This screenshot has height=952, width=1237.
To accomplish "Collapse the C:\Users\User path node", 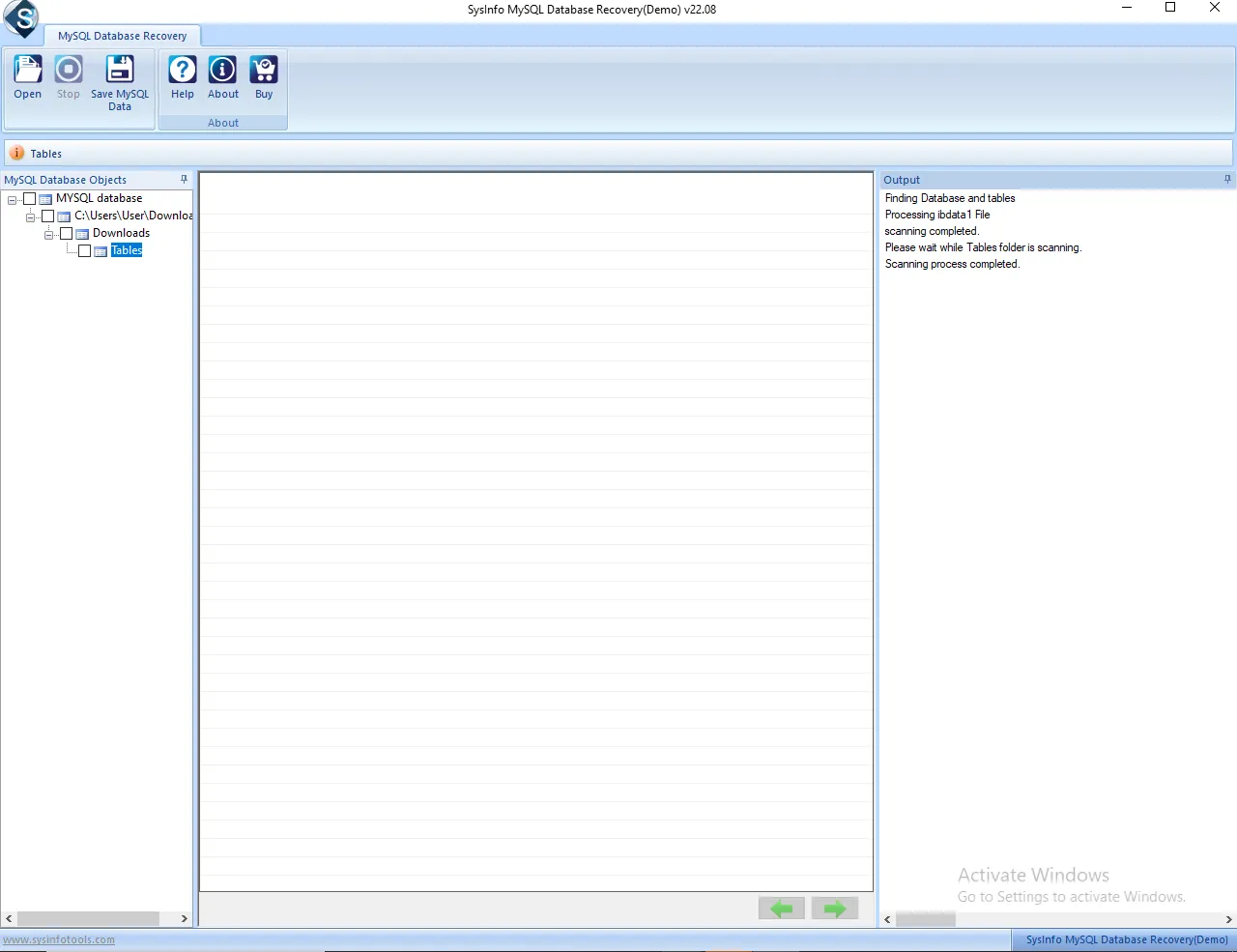I will pyautogui.click(x=30, y=217).
